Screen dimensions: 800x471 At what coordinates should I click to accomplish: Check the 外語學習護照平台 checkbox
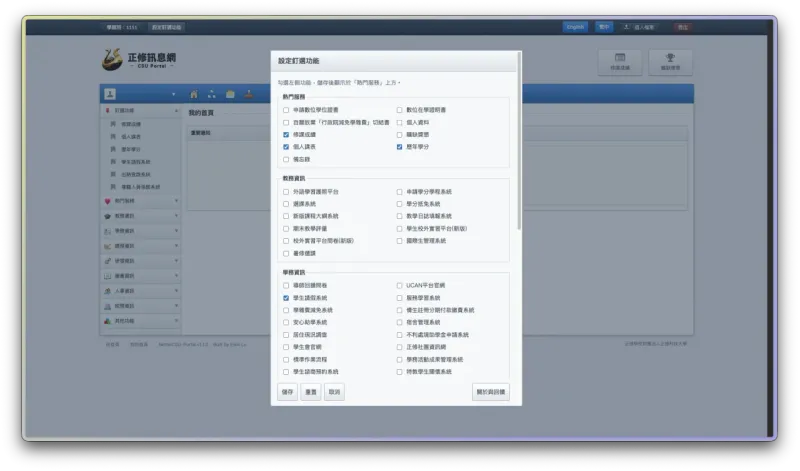tap(286, 192)
